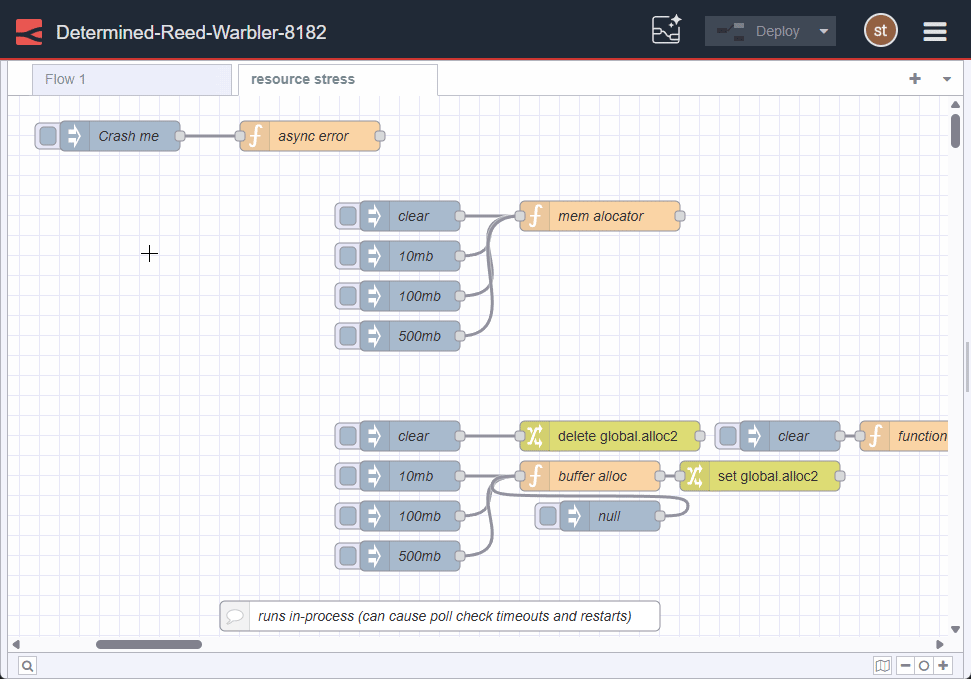Trigger the Crash me inject button

[47, 135]
